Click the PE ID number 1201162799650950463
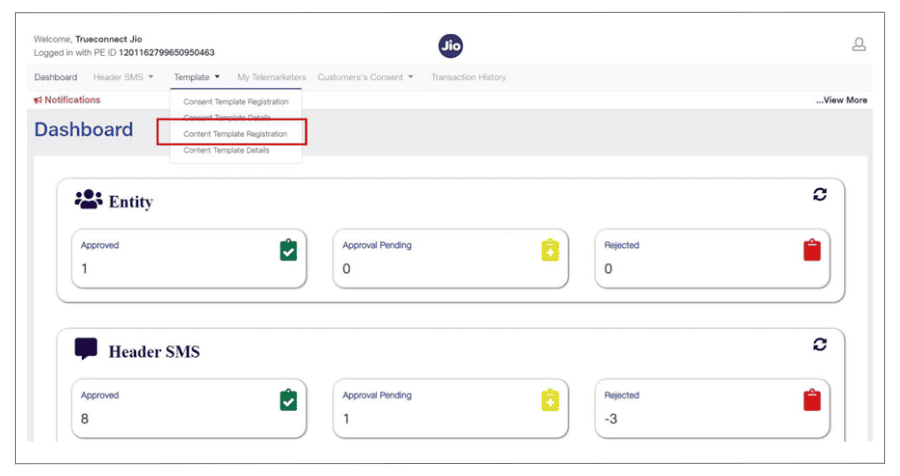The image size is (900, 476). pos(166,52)
